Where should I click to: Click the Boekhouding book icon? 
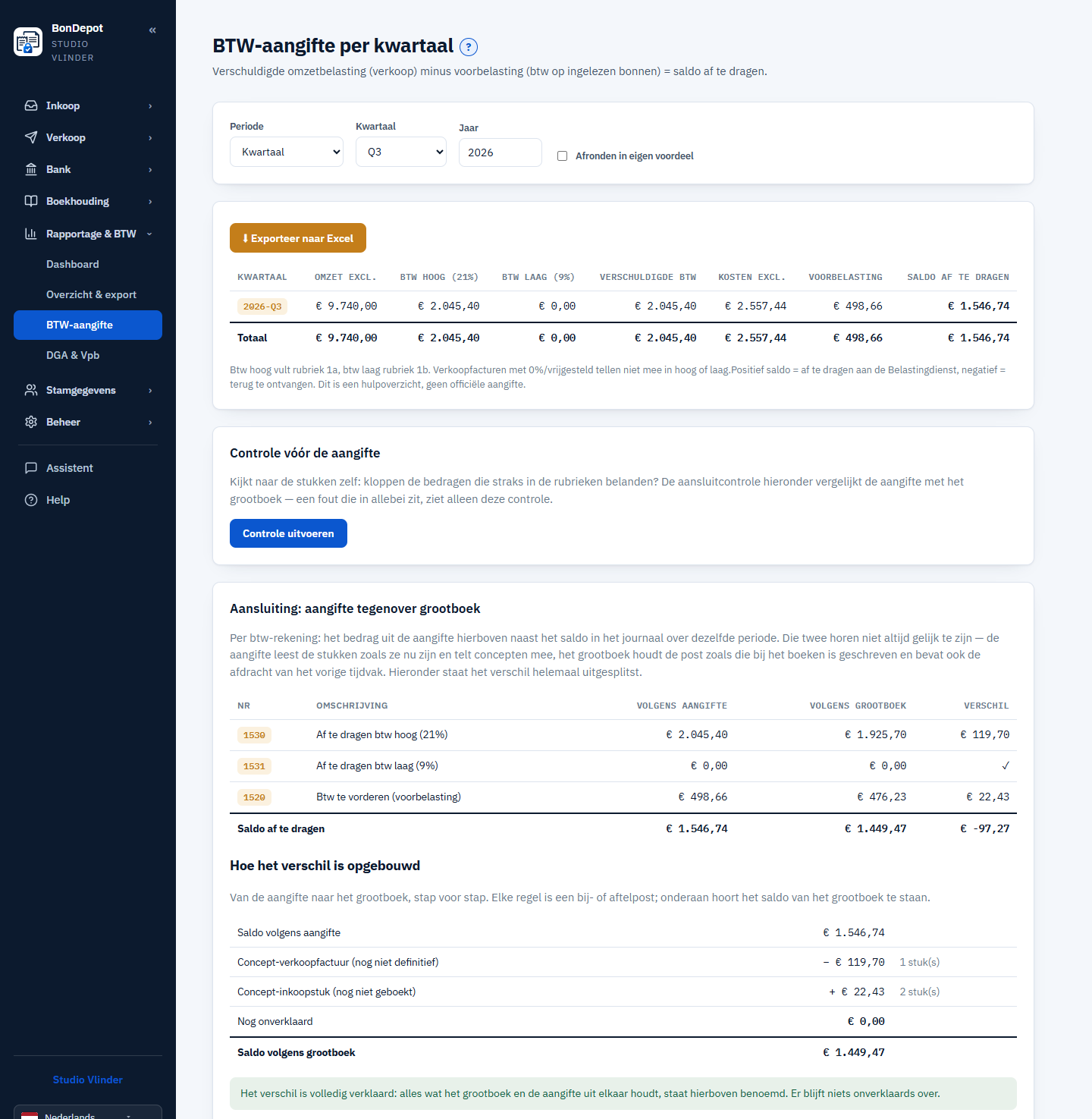(31, 201)
